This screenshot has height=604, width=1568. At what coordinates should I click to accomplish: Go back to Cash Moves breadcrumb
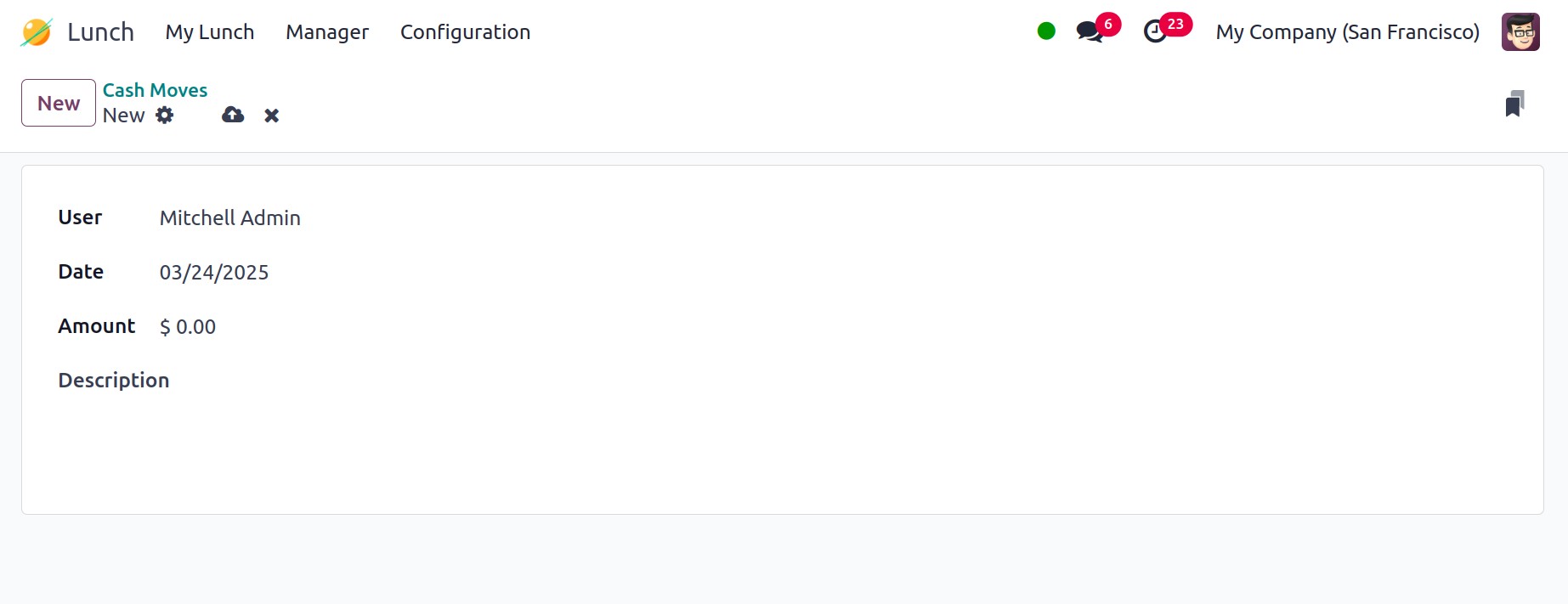[x=155, y=90]
